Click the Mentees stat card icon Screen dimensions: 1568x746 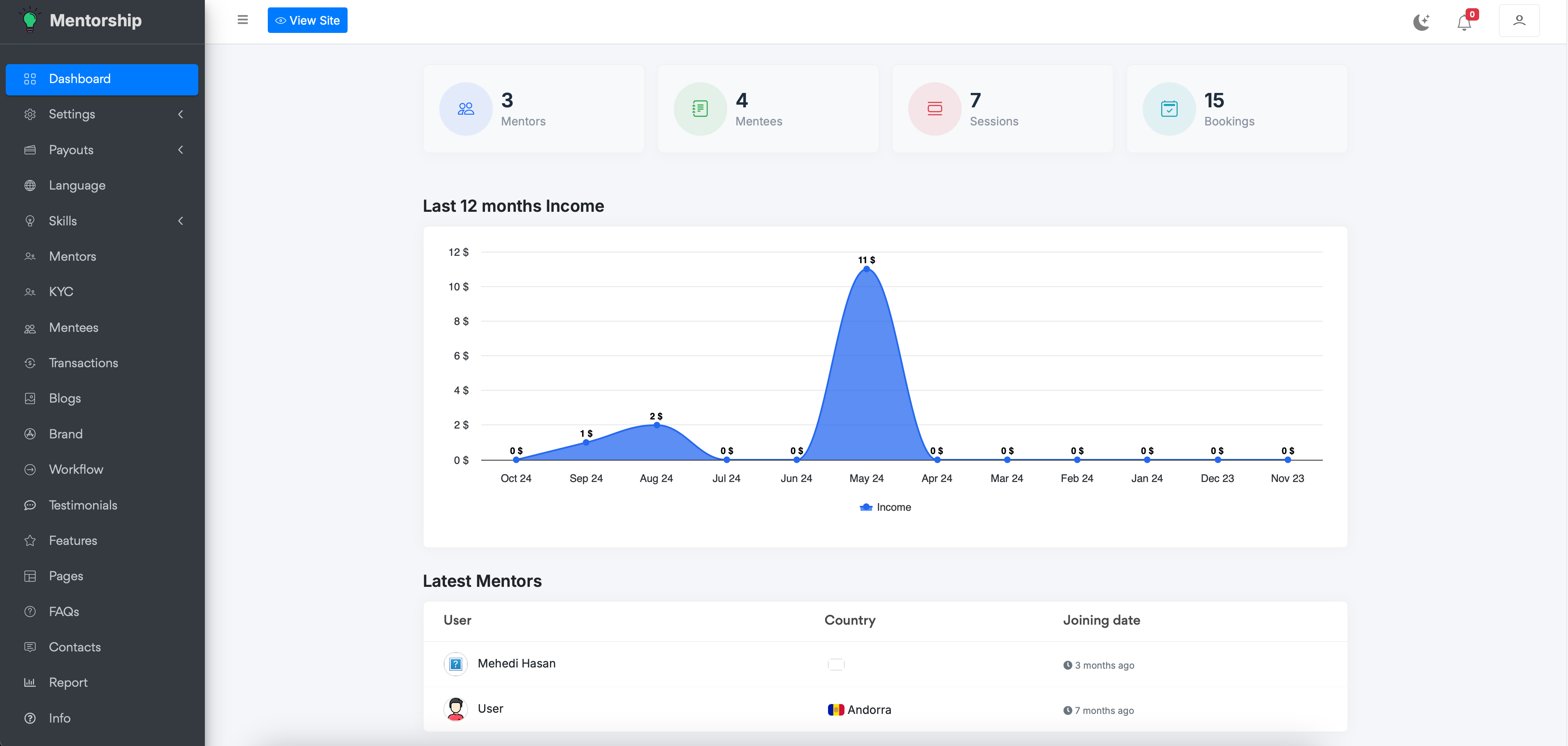pos(700,109)
